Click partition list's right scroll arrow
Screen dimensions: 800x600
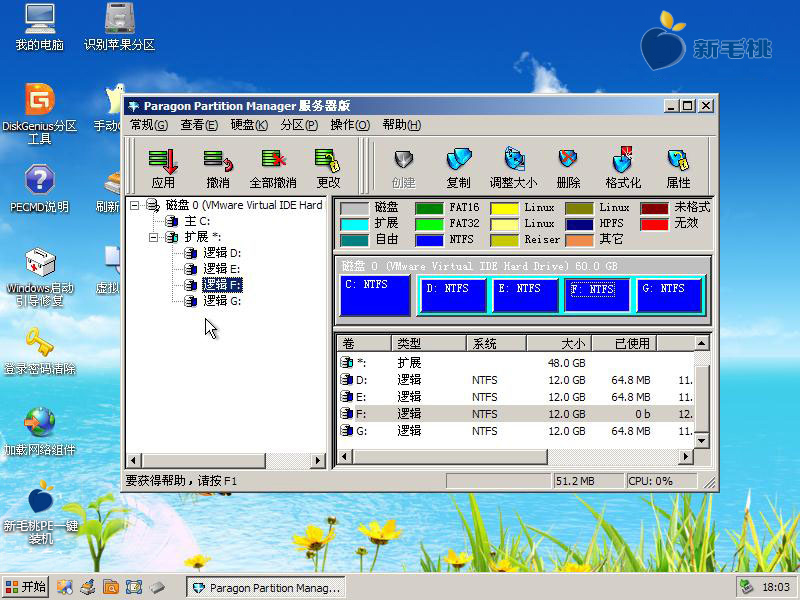(686, 457)
